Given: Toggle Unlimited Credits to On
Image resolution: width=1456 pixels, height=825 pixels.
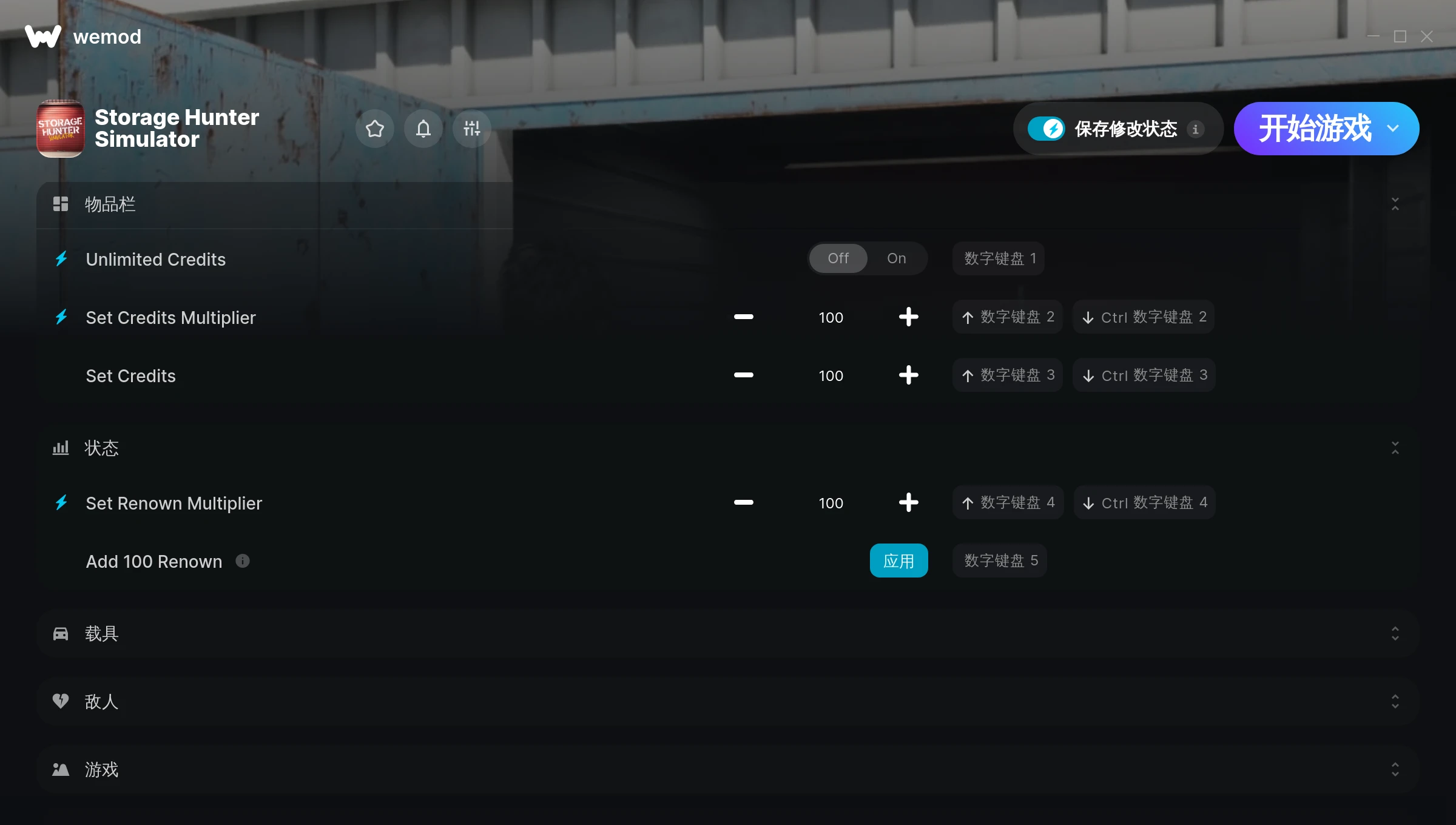Looking at the screenshot, I should [x=896, y=258].
